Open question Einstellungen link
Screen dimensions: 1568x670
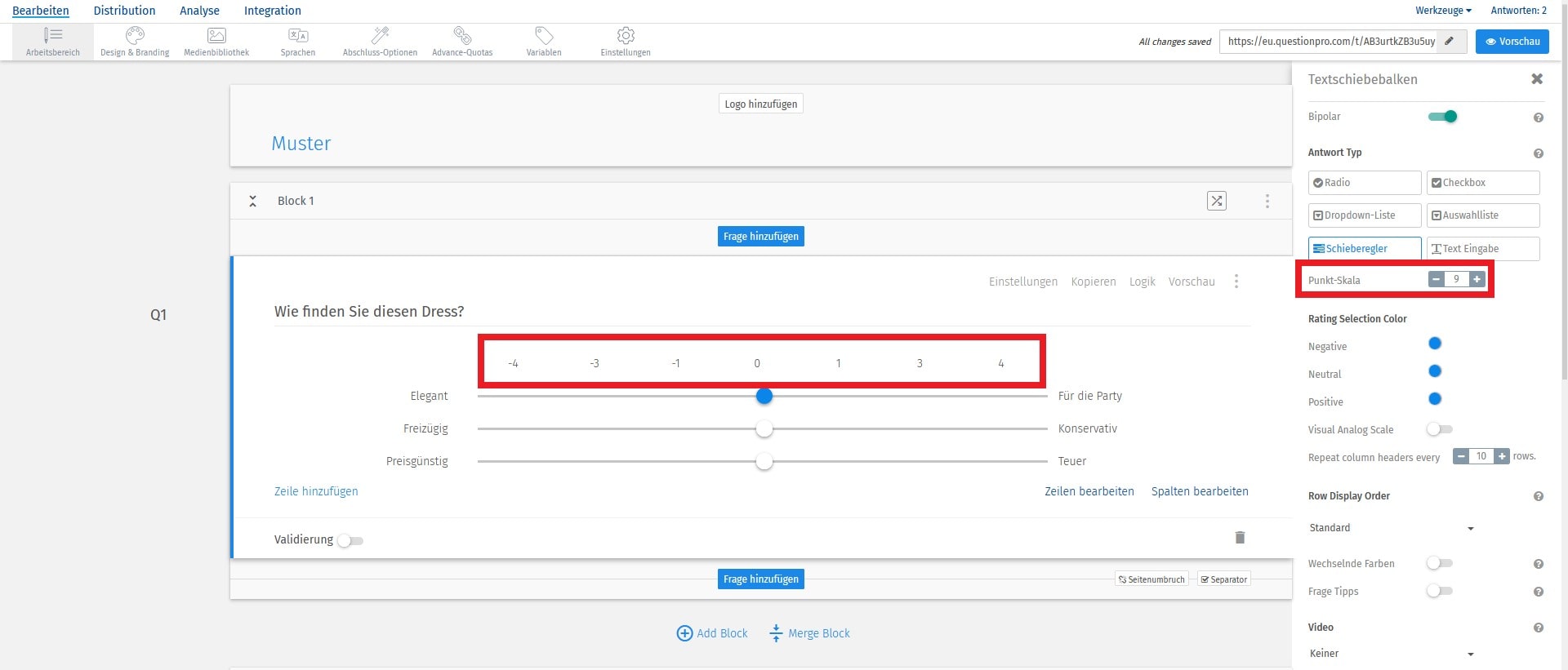[1023, 282]
